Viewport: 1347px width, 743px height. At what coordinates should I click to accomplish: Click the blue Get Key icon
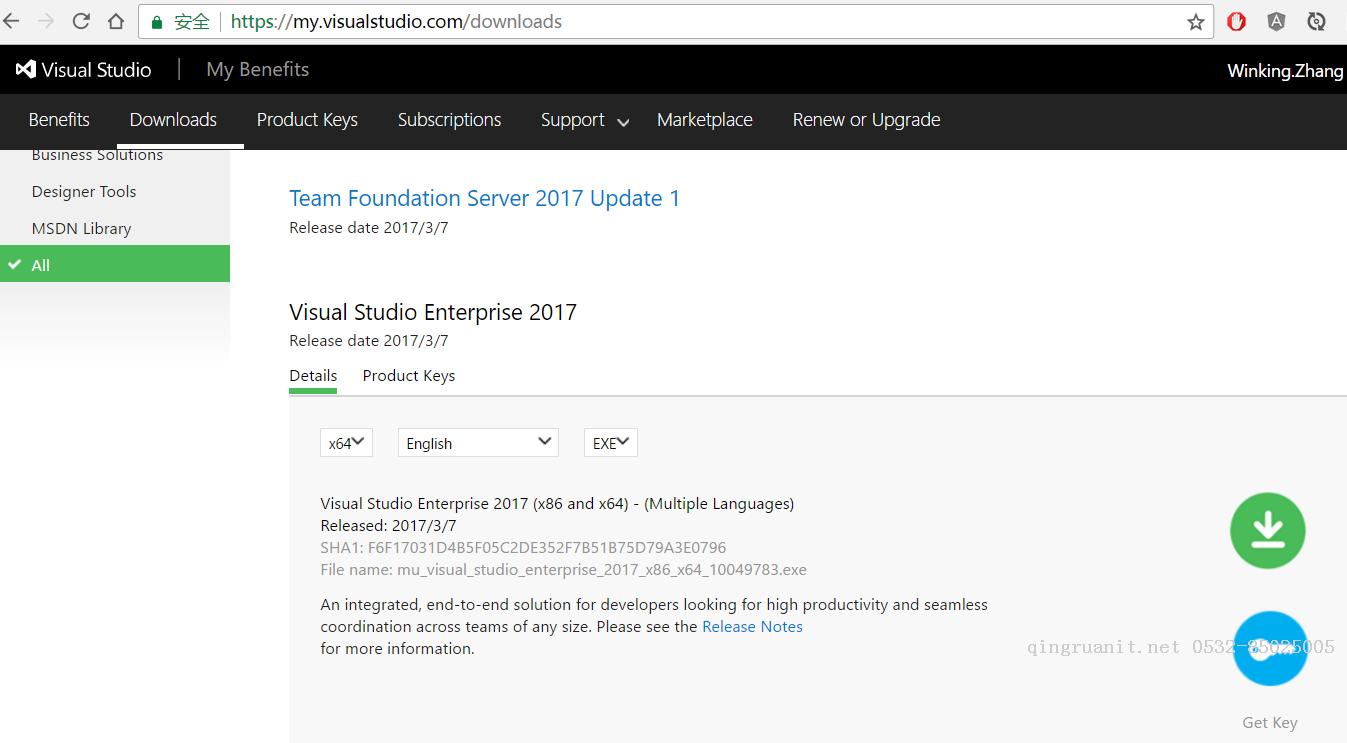click(1270, 648)
